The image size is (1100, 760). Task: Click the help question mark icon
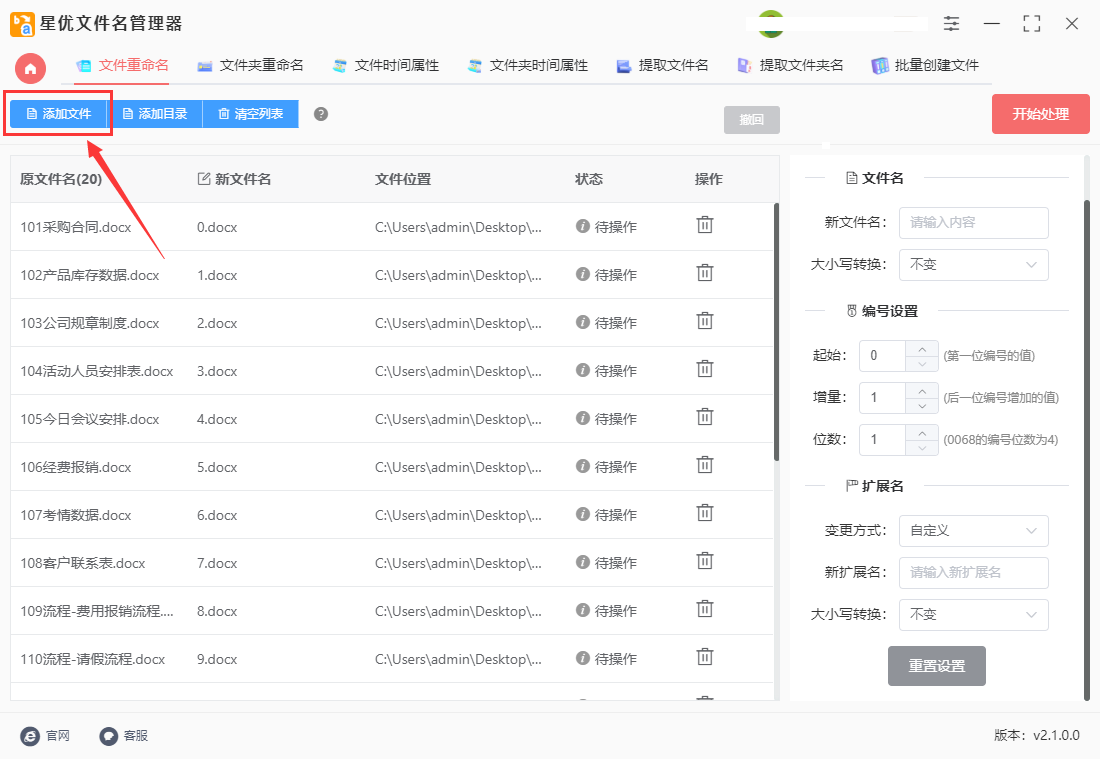point(321,114)
